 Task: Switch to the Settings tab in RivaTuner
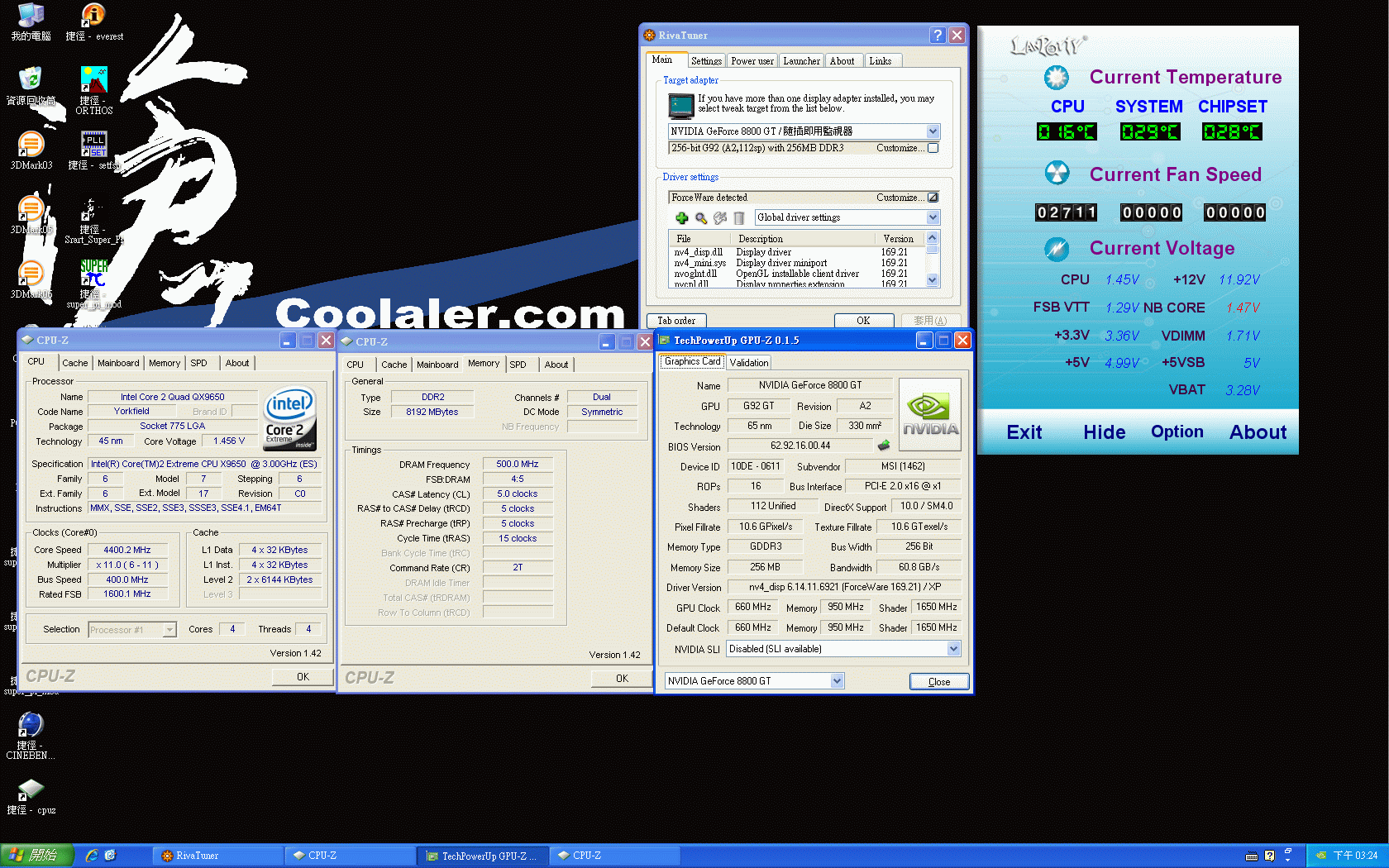(x=706, y=61)
